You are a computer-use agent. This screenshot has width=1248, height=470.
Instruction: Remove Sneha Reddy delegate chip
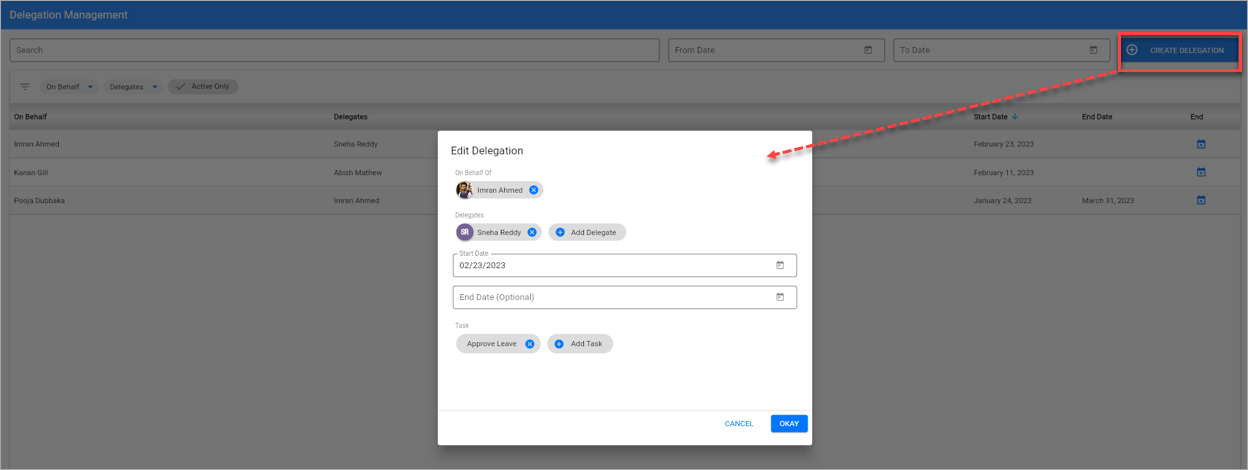(x=532, y=232)
